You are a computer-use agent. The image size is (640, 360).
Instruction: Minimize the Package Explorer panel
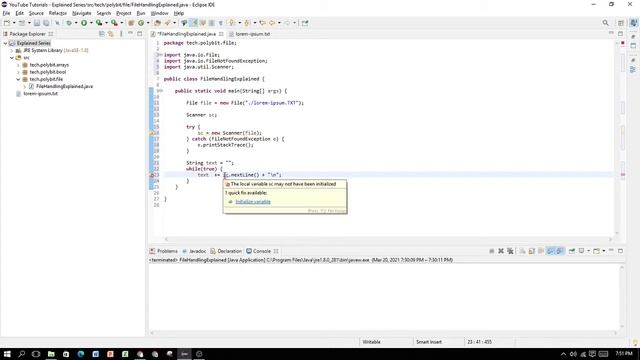[131, 33]
